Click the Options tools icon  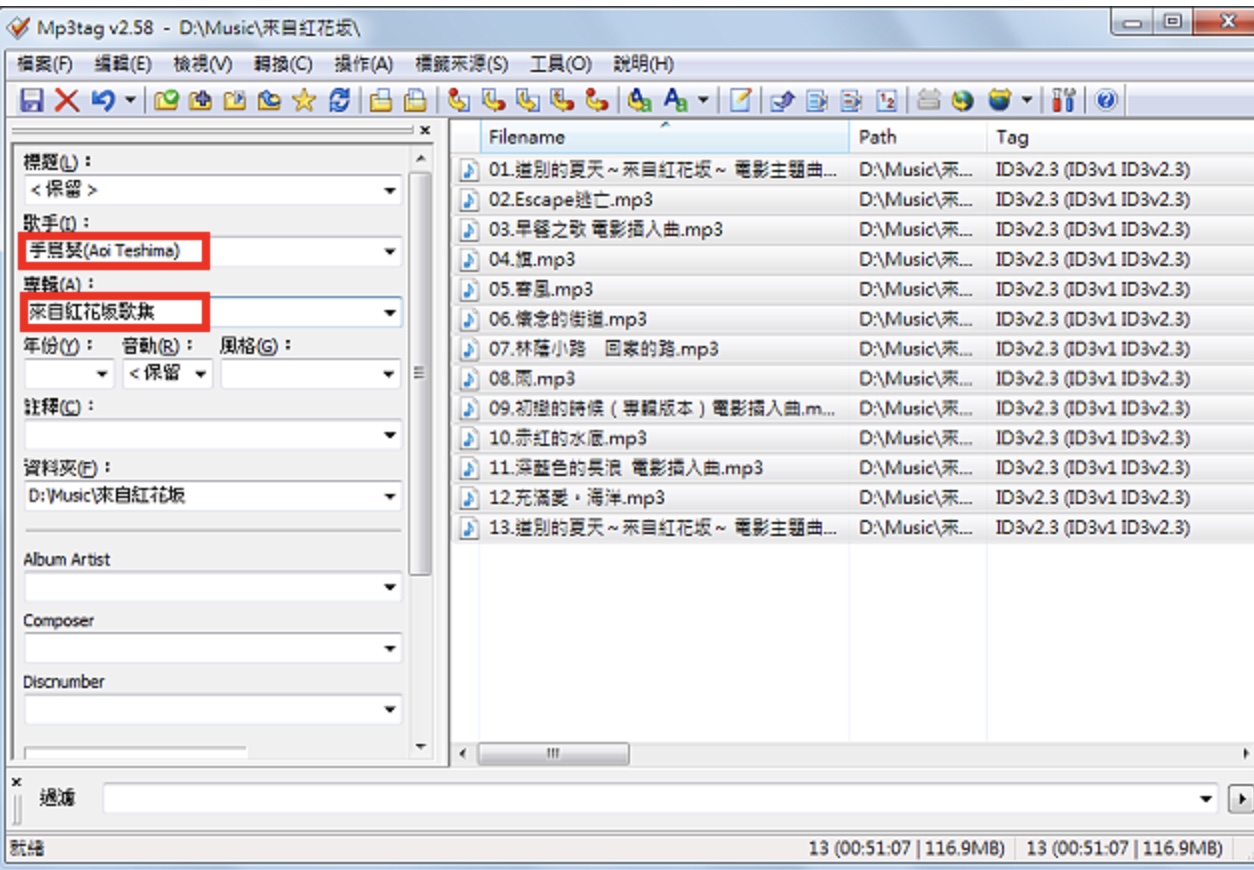pos(1064,100)
